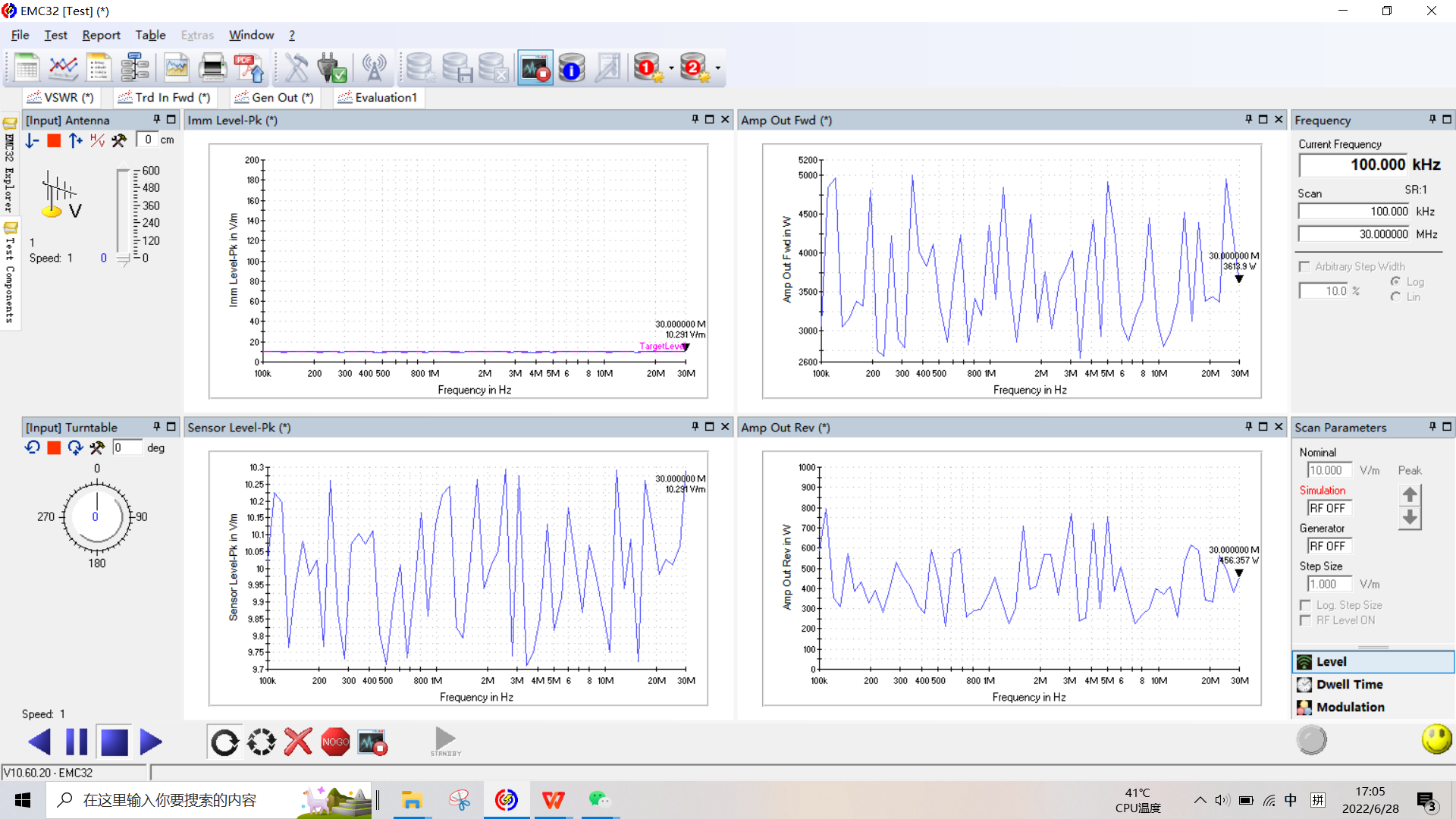The image size is (1456, 819).
Task: Rotate turntable counter-clockwise icon
Action: (32, 447)
